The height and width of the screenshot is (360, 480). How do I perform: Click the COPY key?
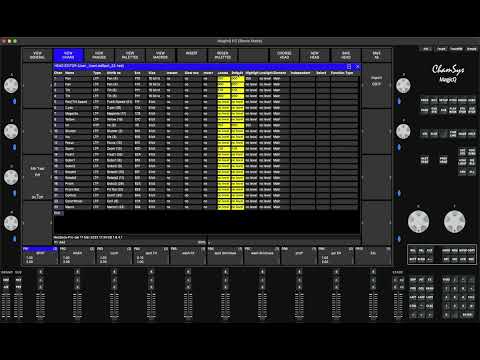pos(471,250)
